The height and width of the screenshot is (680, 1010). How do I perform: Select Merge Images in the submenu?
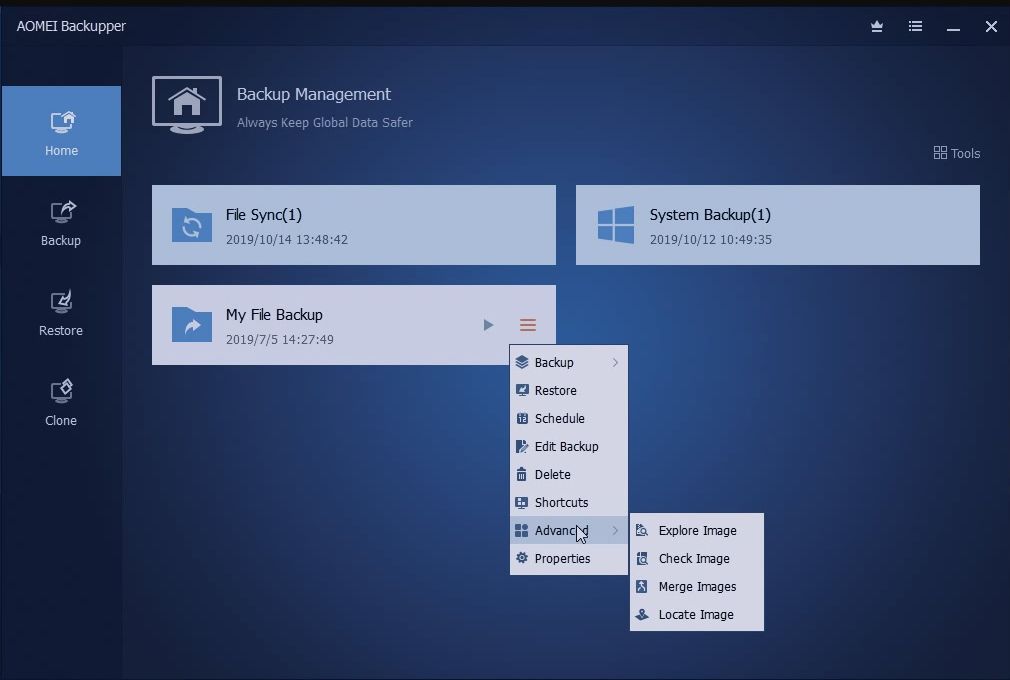(x=697, y=587)
